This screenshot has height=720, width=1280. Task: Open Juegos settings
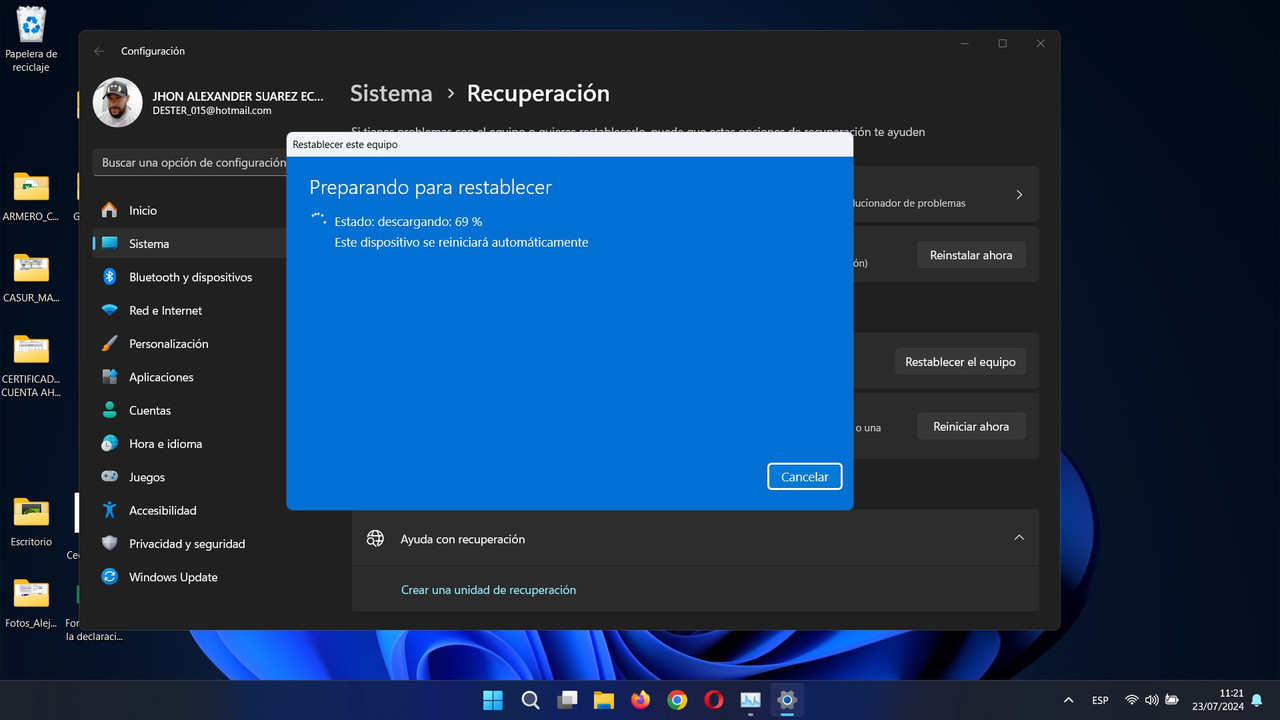point(190,477)
